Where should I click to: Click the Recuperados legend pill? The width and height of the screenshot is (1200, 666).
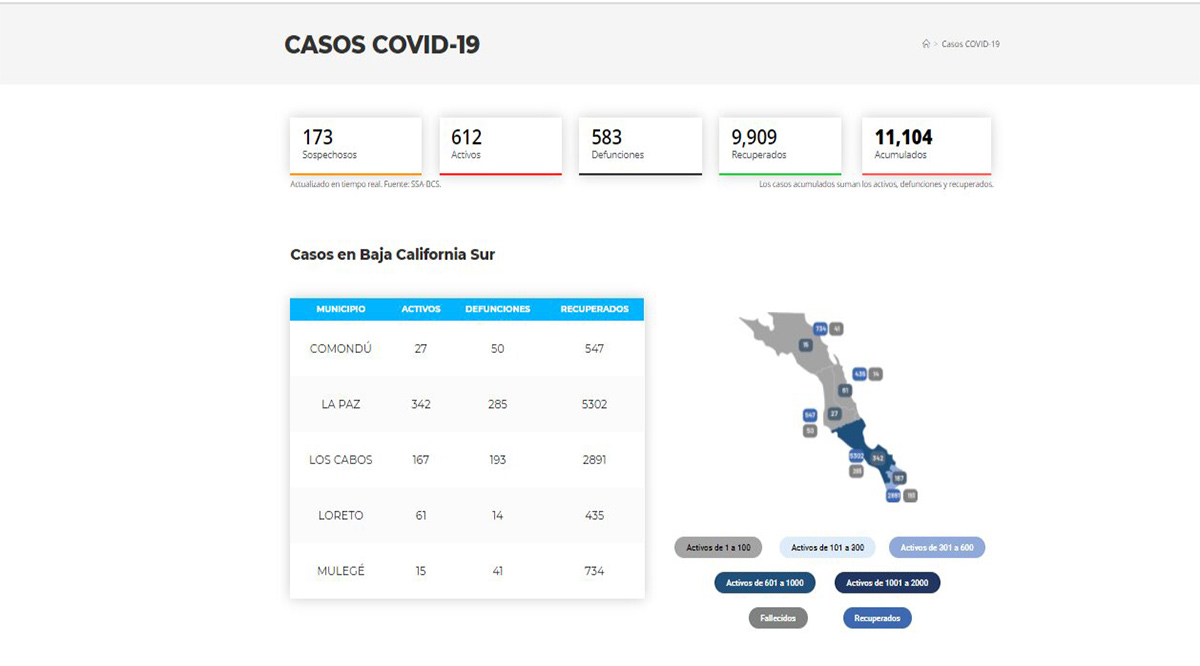pyautogui.click(x=877, y=618)
